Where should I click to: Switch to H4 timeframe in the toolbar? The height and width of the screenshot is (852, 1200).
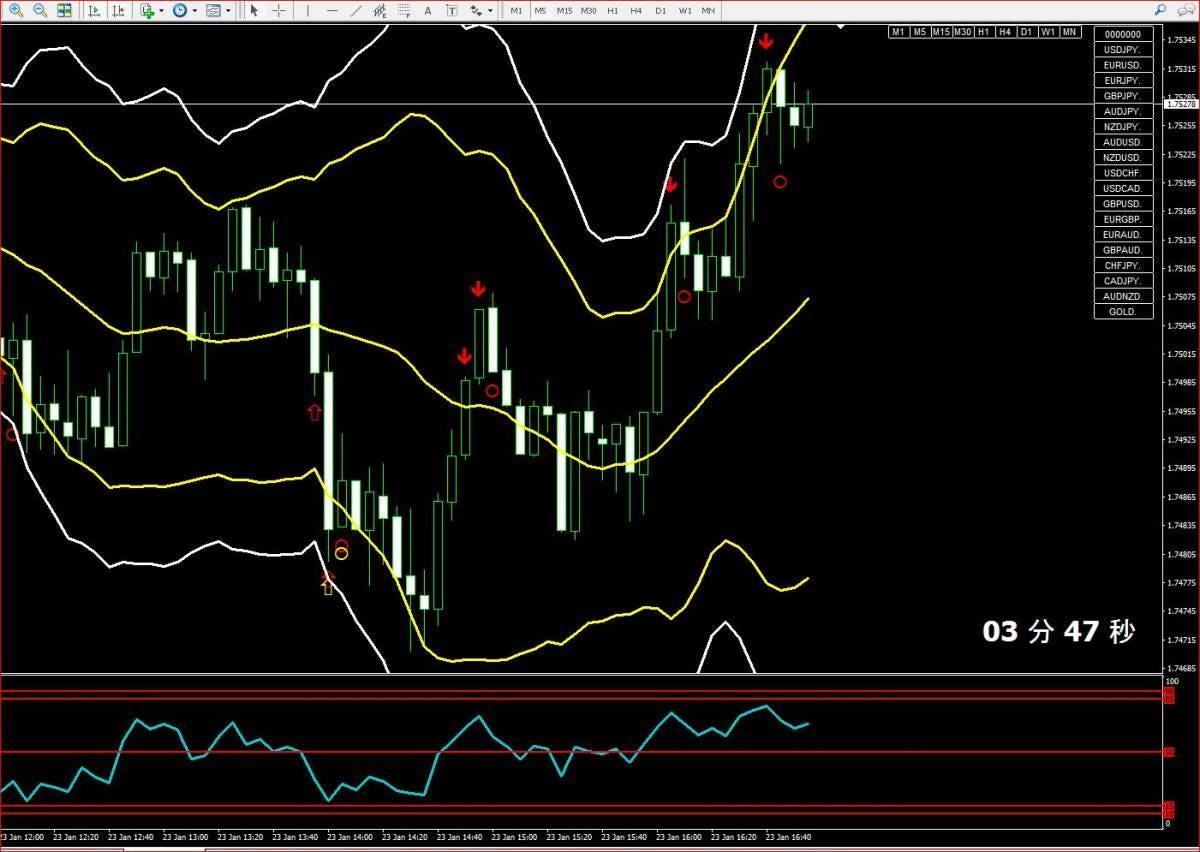coord(637,10)
